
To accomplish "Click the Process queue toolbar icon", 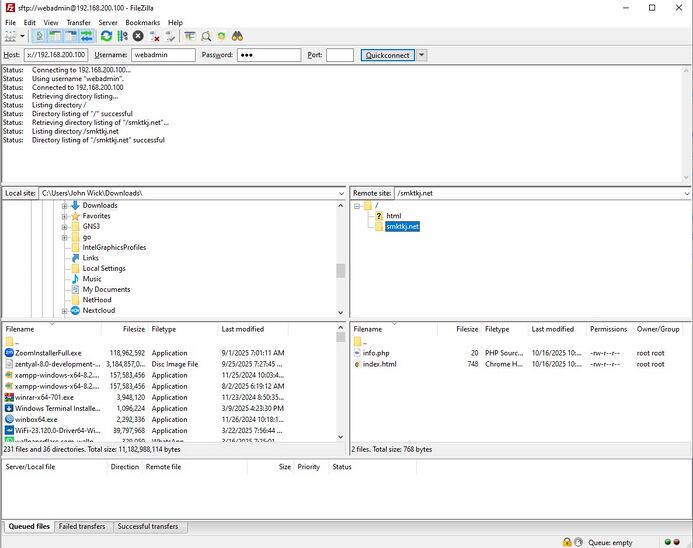I will (x=122, y=36).
